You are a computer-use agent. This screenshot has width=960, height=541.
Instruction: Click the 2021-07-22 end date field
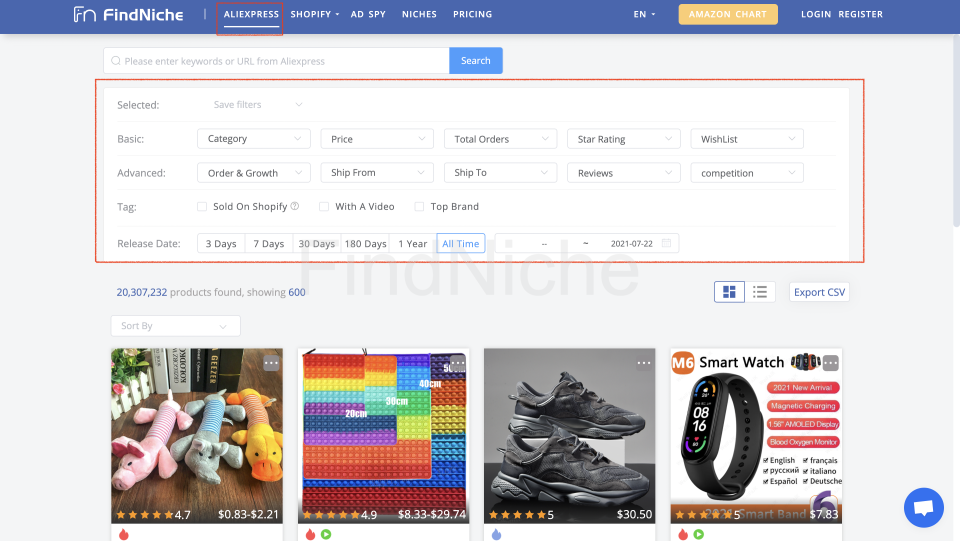click(x=631, y=244)
